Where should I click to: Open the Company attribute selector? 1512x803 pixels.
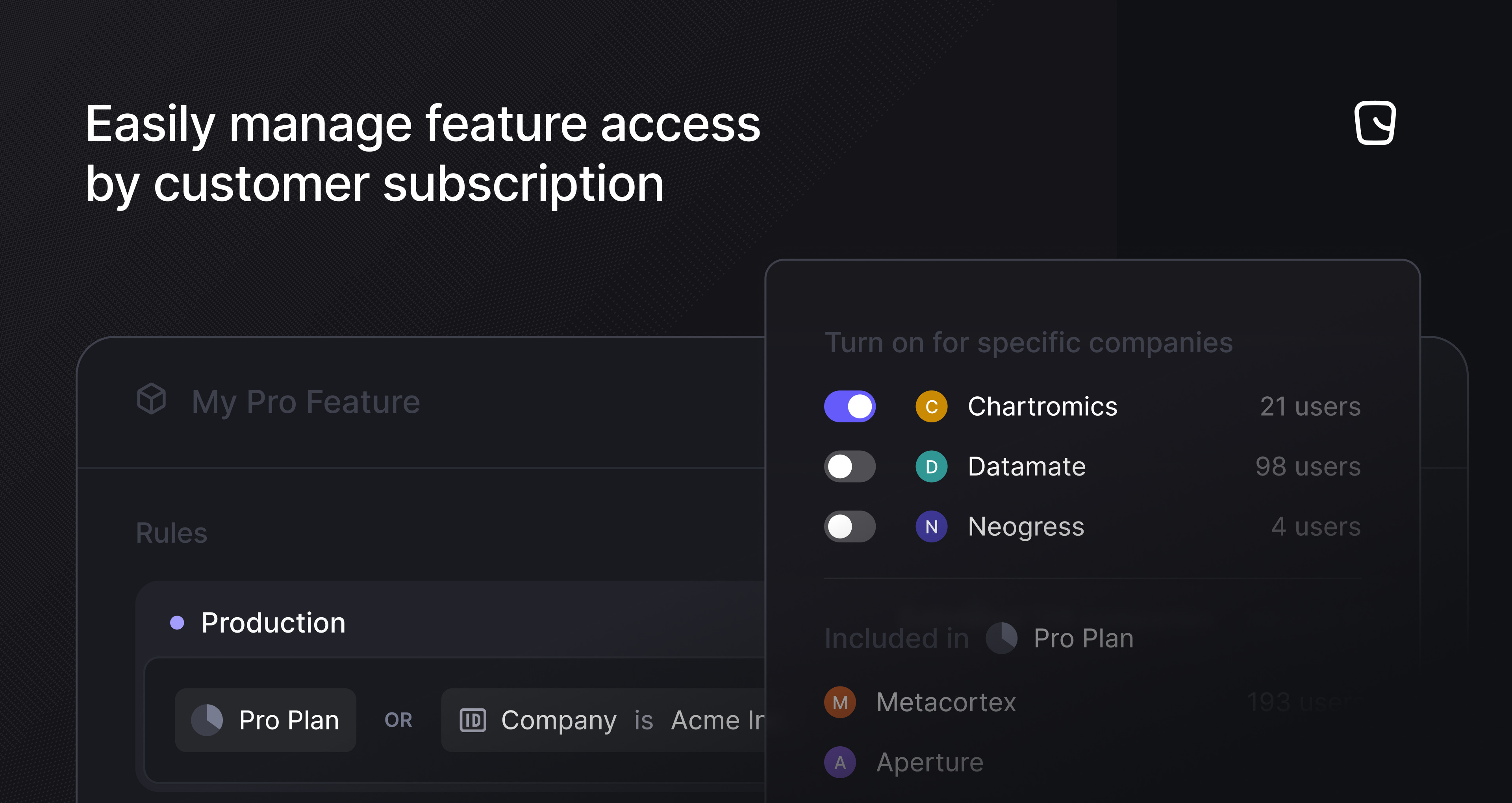pos(558,720)
